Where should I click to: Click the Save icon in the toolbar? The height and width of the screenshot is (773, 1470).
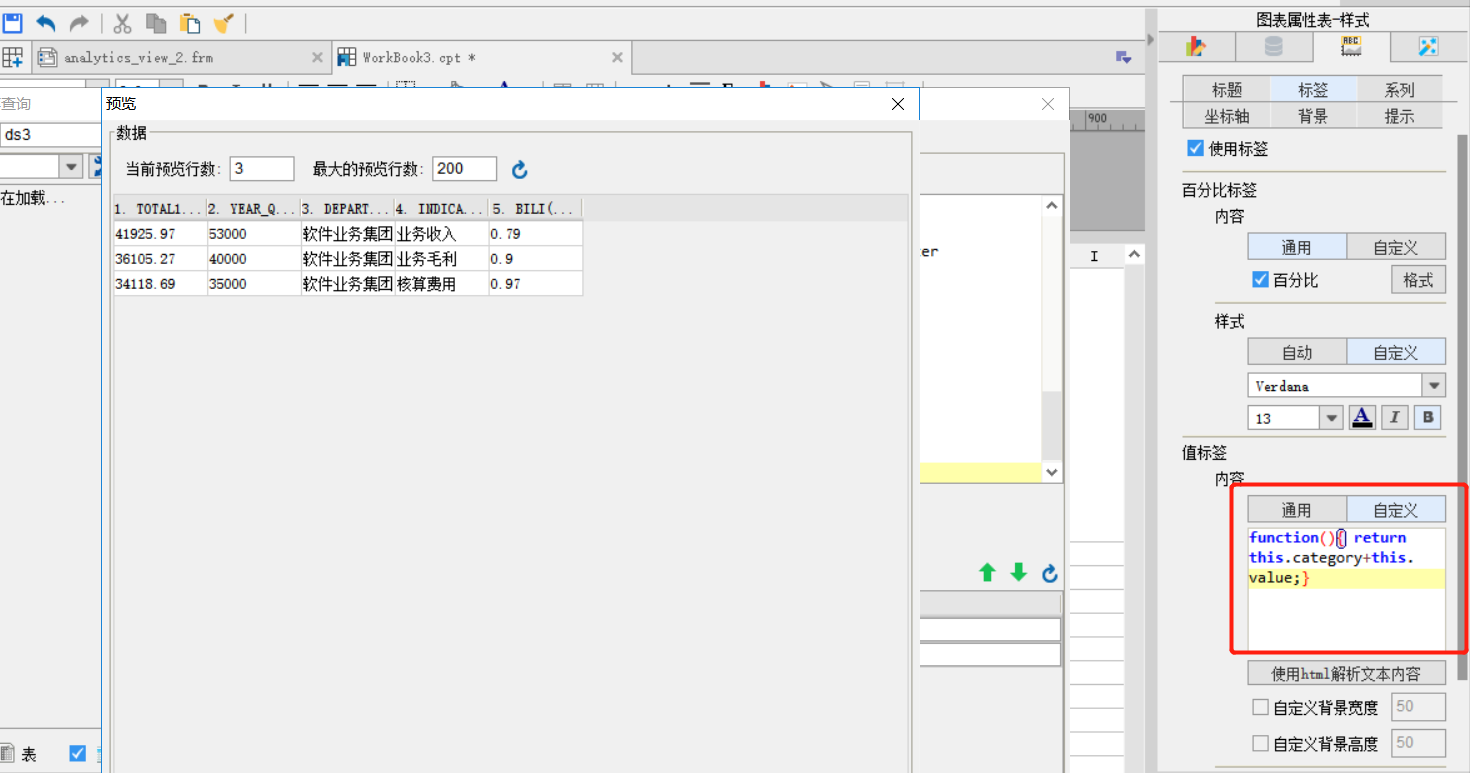13,22
